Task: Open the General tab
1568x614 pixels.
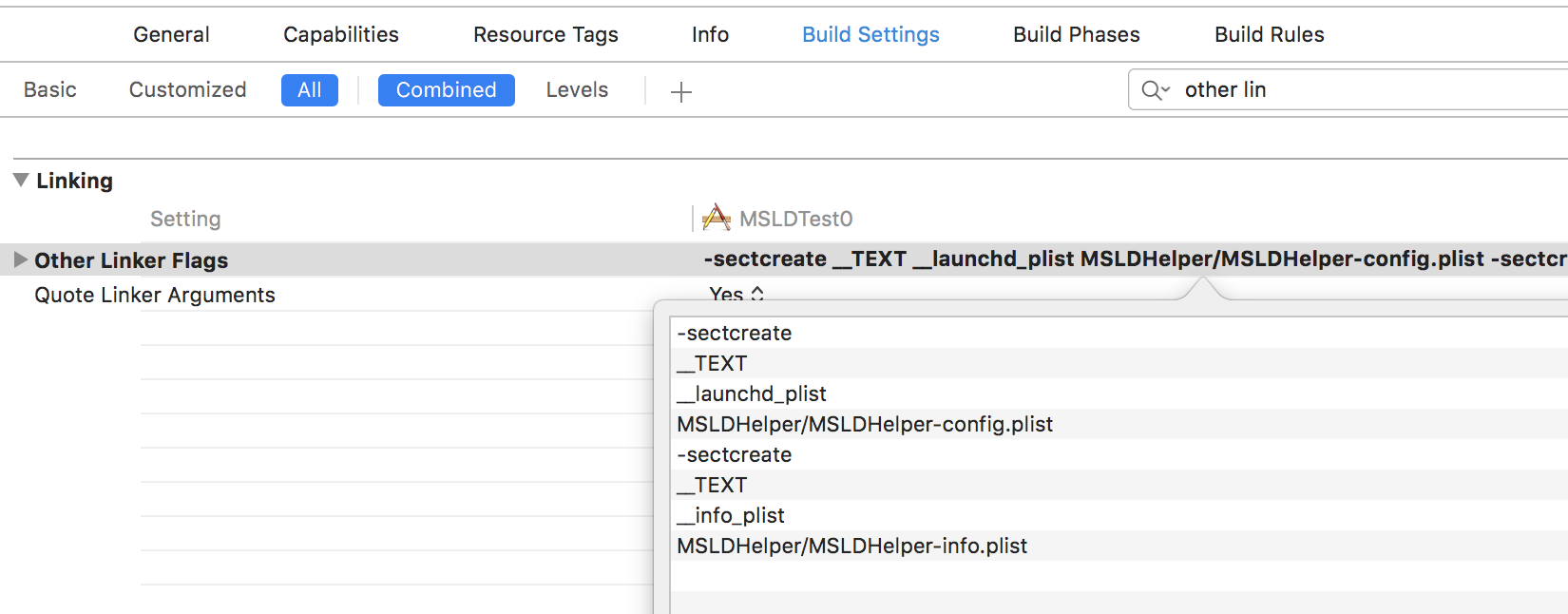Action: (x=171, y=34)
